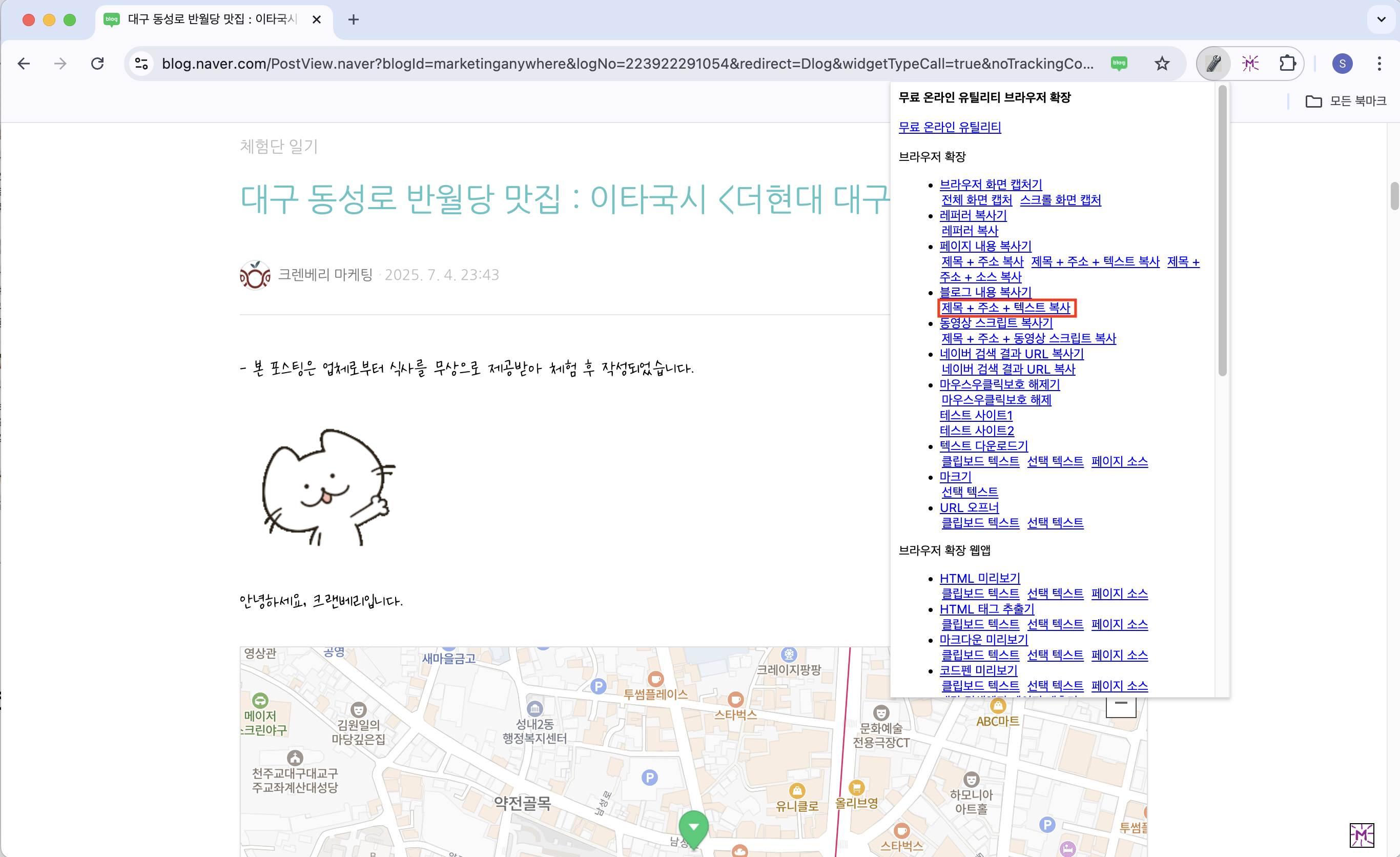Open 레퍼러 복사기 link
Viewport: 1400px width, 857px height.
coord(973,215)
